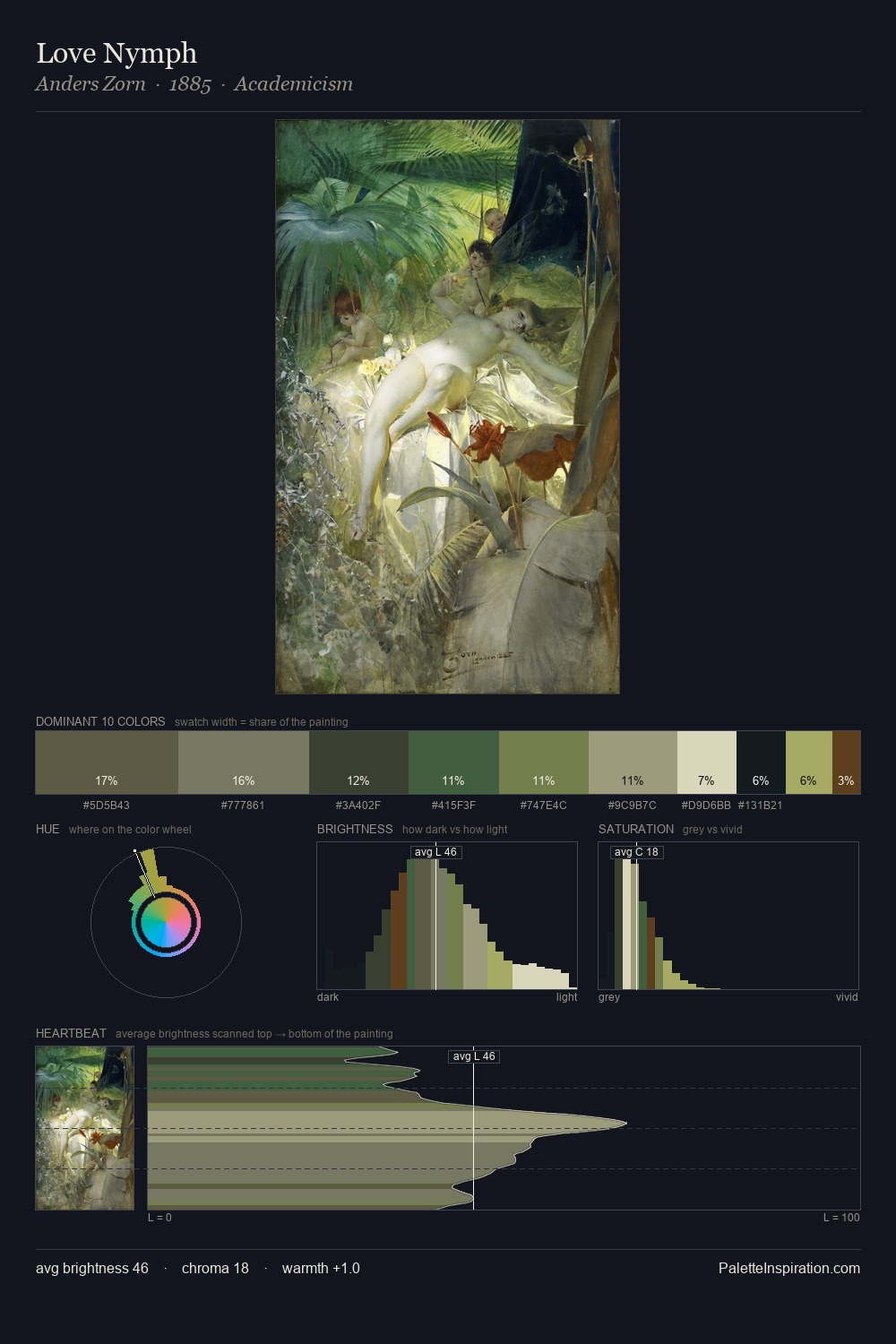
Task: Click 'grey vs vivid' caption
Action: point(712,830)
